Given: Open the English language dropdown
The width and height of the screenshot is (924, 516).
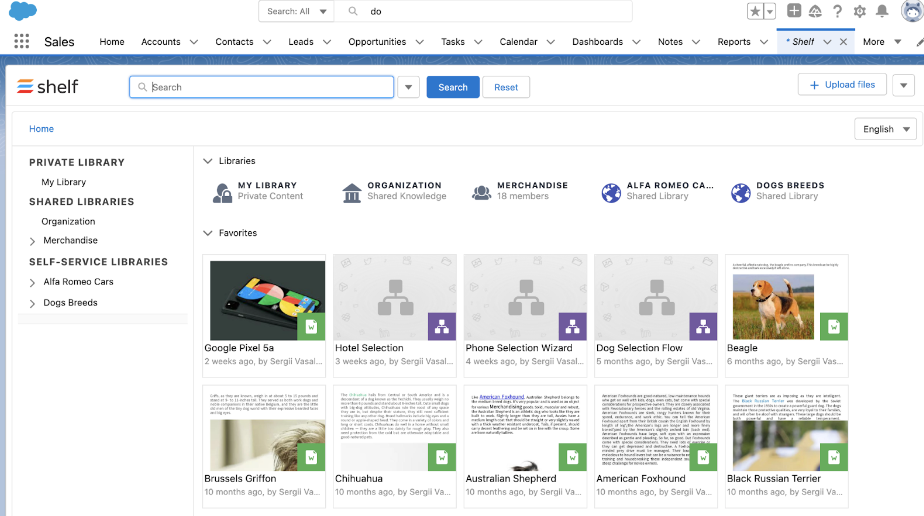Looking at the screenshot, I should tap(886, 129).
